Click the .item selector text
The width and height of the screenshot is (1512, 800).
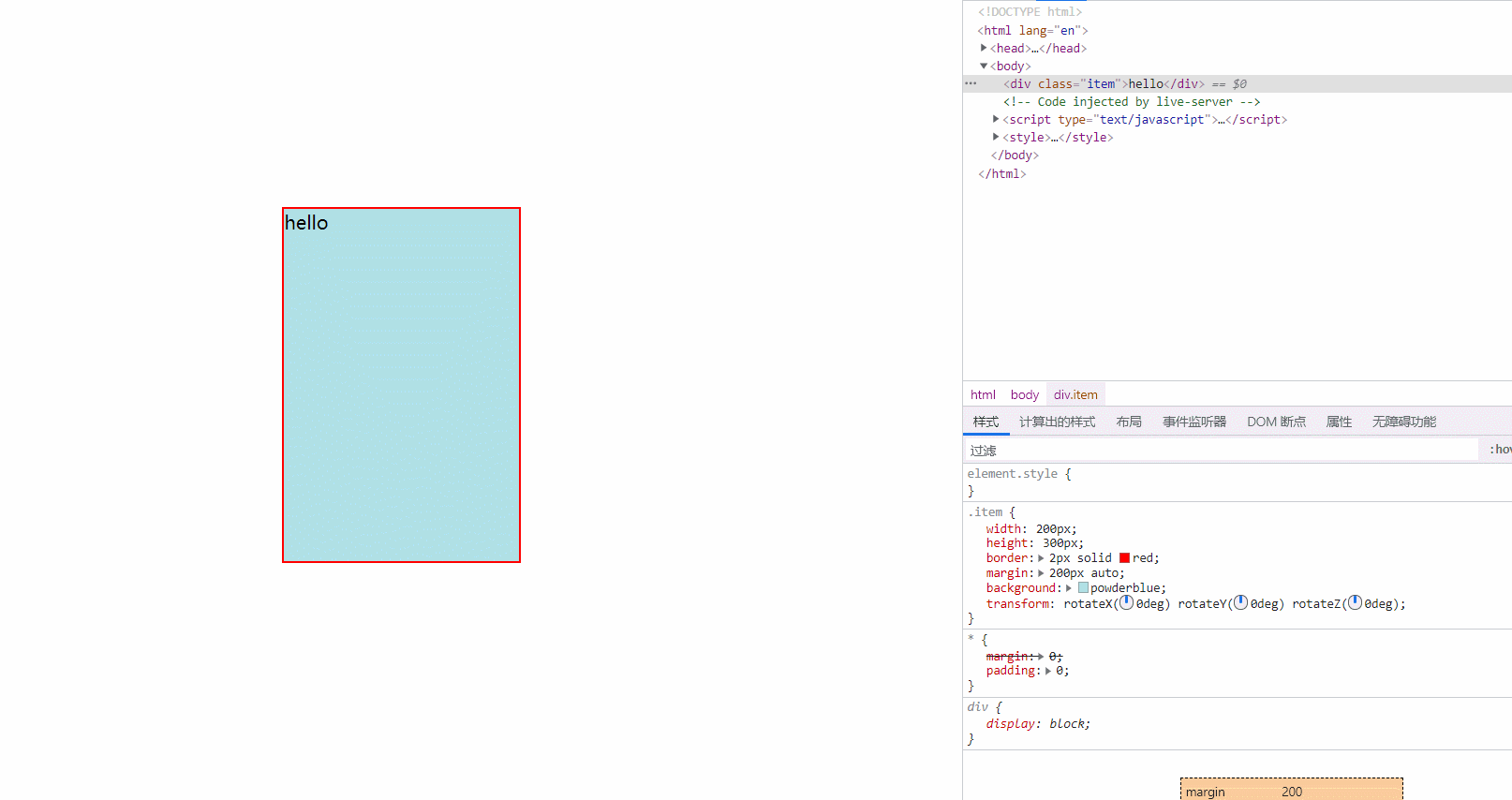pyautogui.click(x=985, y=512)
